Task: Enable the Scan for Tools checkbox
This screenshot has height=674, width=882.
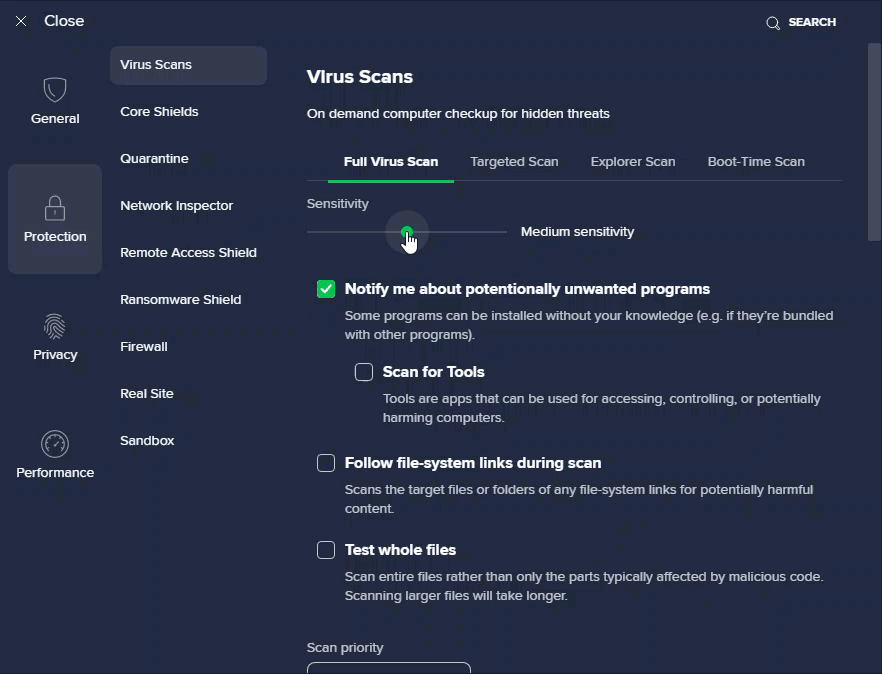Action: click(x=363, y=372)
